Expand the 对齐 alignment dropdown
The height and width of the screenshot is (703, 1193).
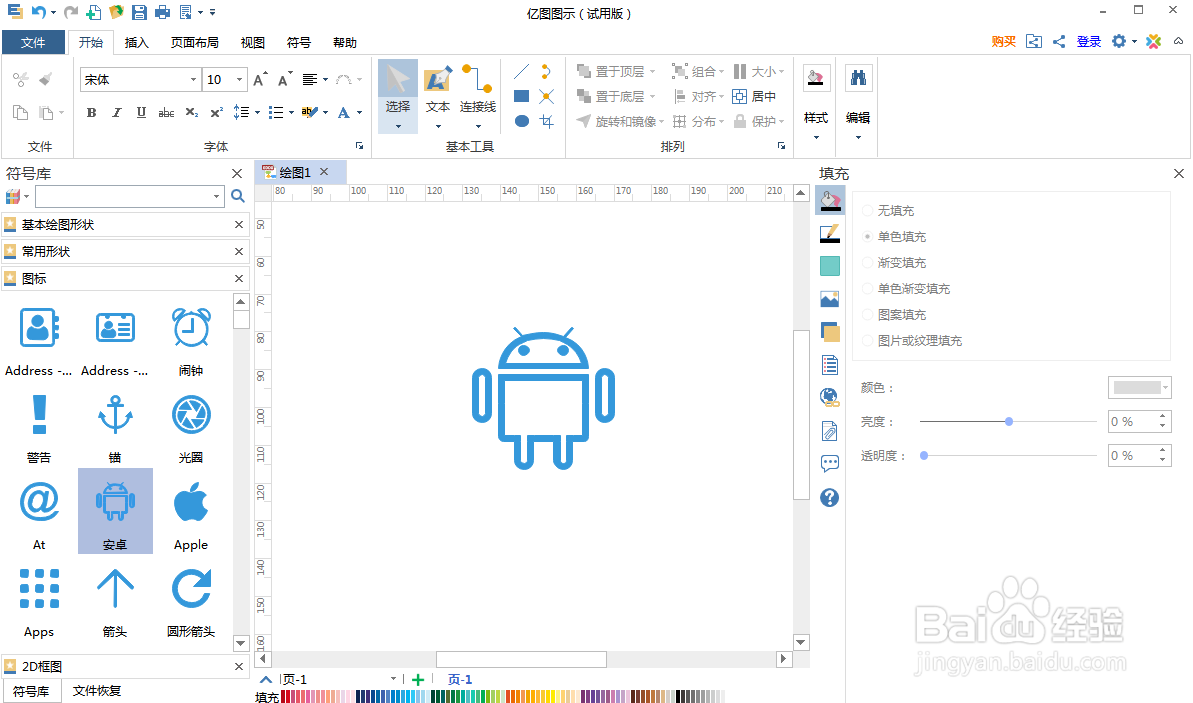pos(721,97)
